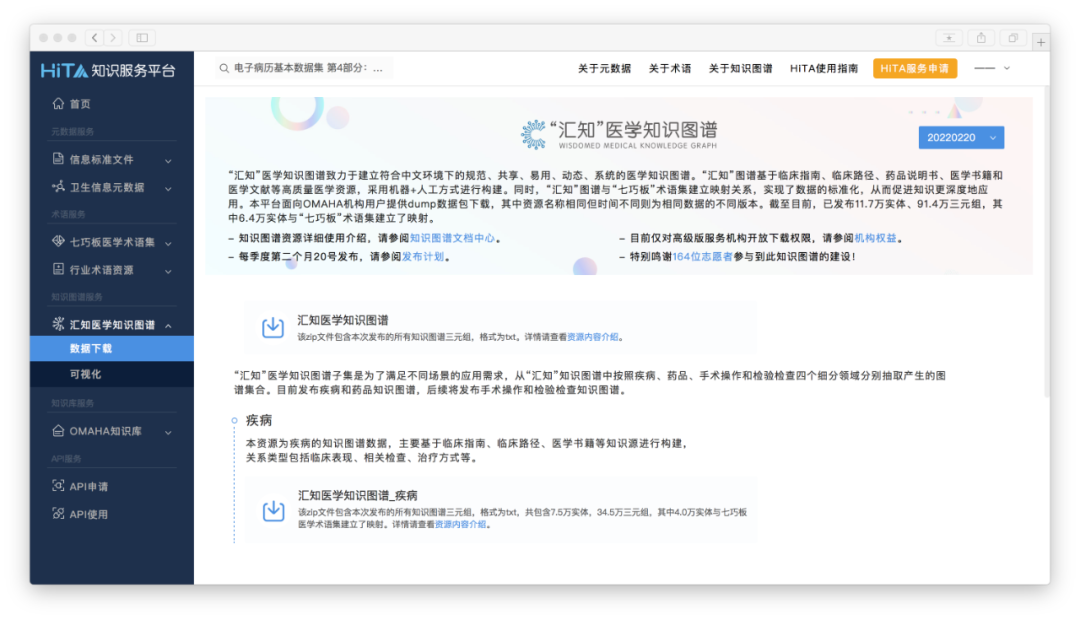
Task: Click the API使用 icon
Action: pos(59,513)
